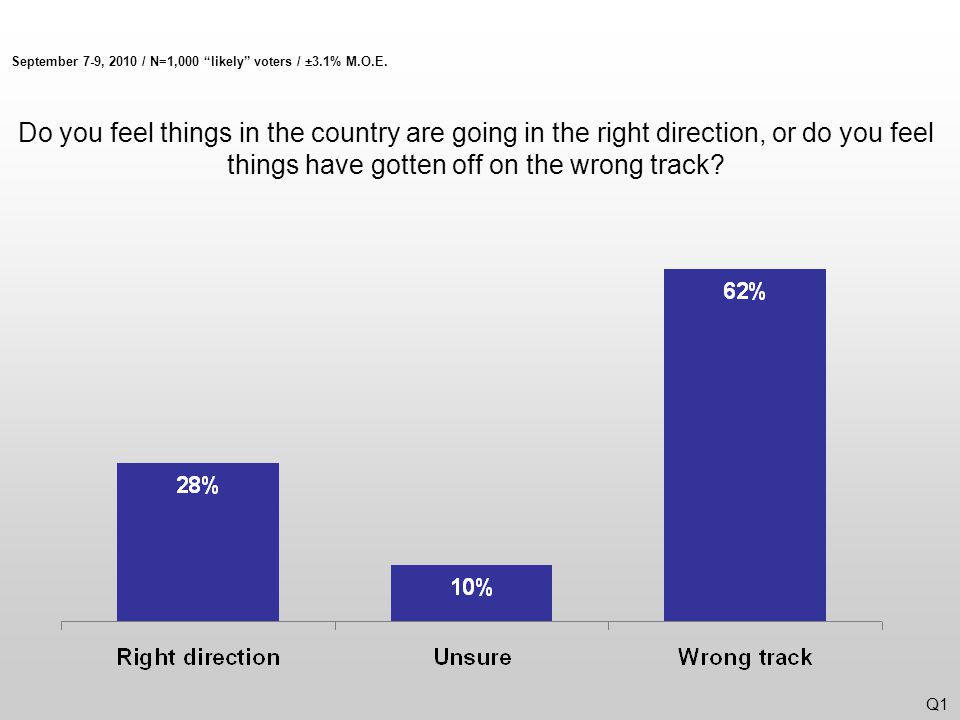Click the Q1 slide label
The width and height of the screenshot is (960, 720).
pos(936,703)
